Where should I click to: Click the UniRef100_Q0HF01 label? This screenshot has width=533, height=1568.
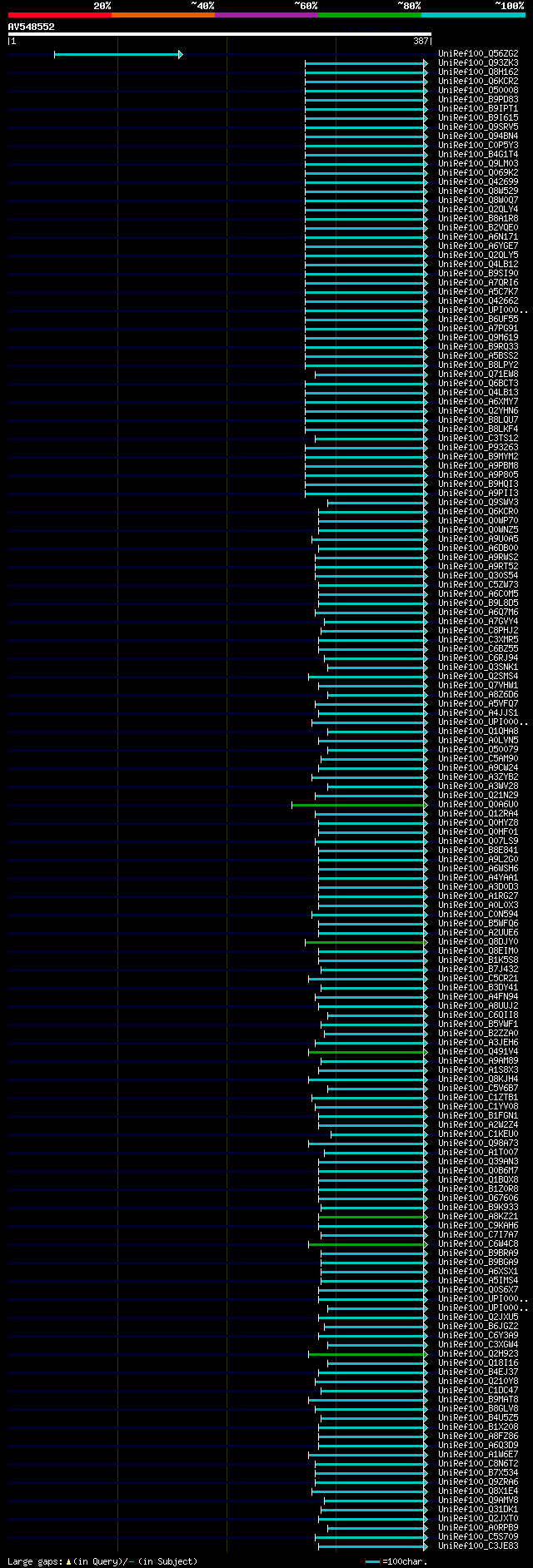478,832
